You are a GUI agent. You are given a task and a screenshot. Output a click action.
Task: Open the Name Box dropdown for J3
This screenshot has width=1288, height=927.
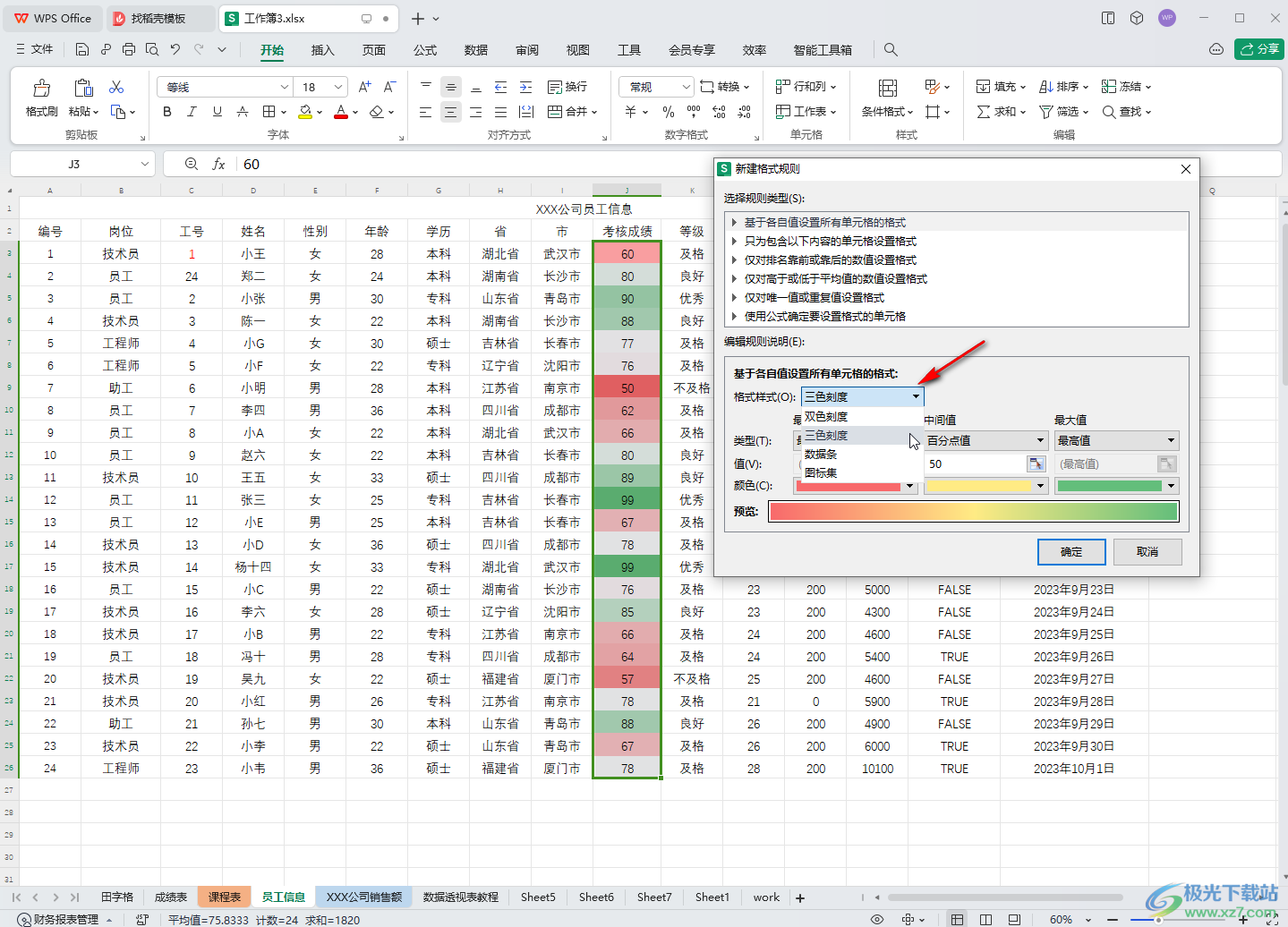(x=144, y=164)
